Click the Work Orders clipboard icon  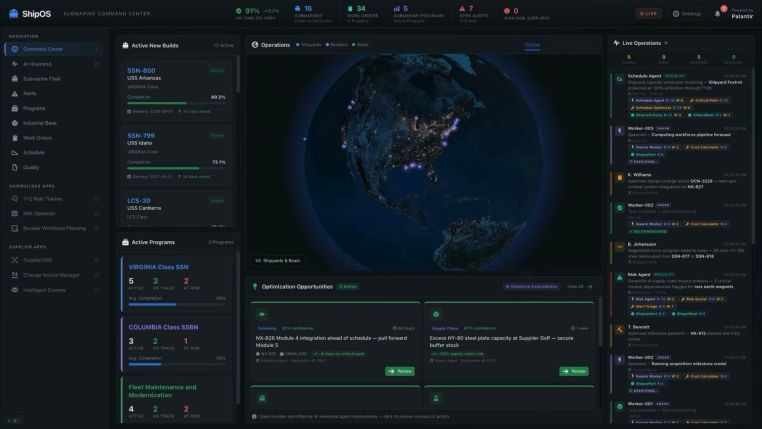click(12, 137)
